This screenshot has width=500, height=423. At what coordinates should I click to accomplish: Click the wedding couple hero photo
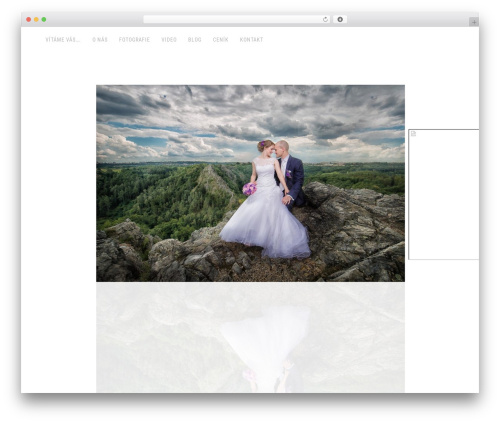[x=250, y=183]
